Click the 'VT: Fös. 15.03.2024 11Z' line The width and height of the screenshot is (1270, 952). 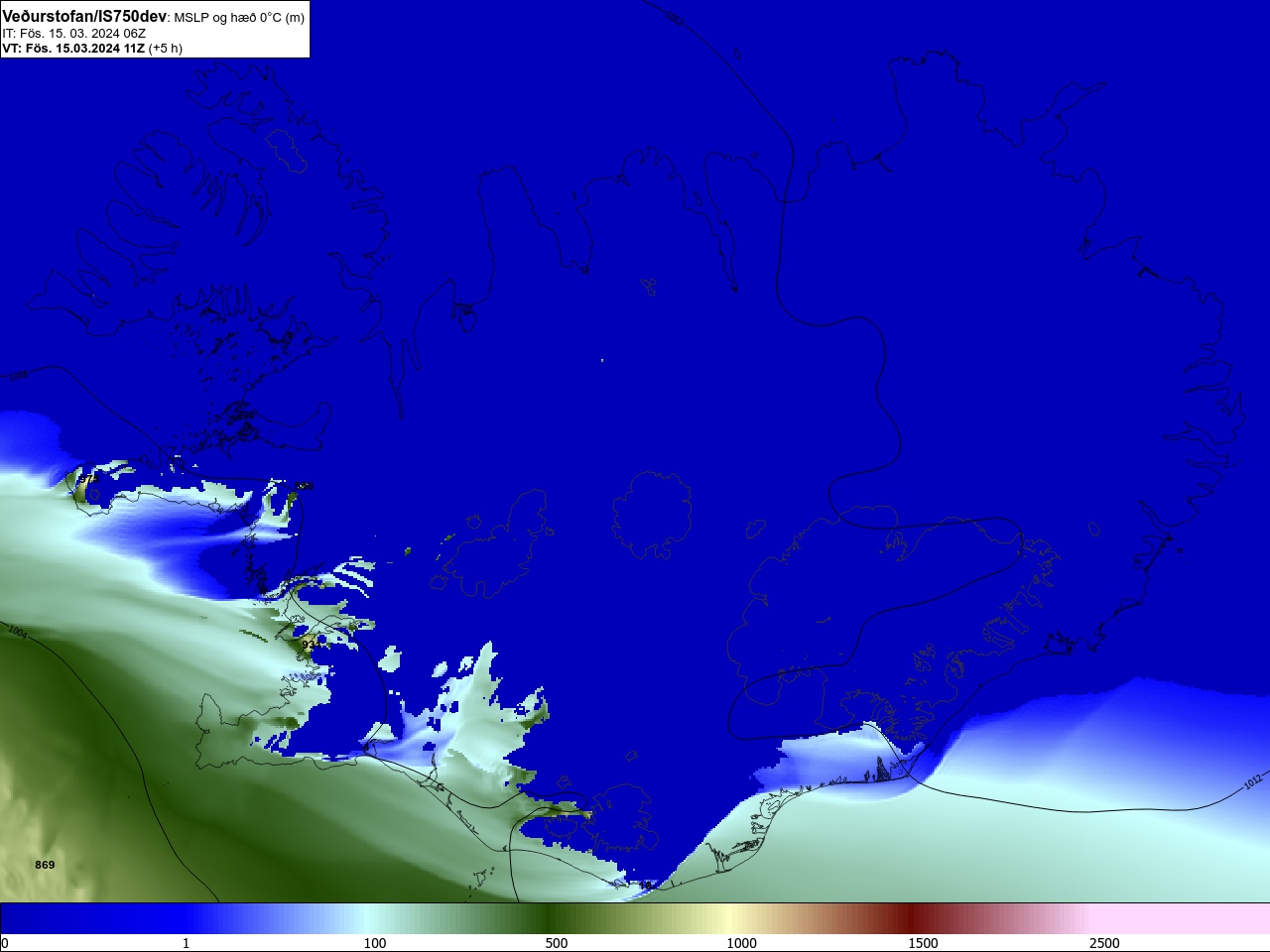coord(73,48)
